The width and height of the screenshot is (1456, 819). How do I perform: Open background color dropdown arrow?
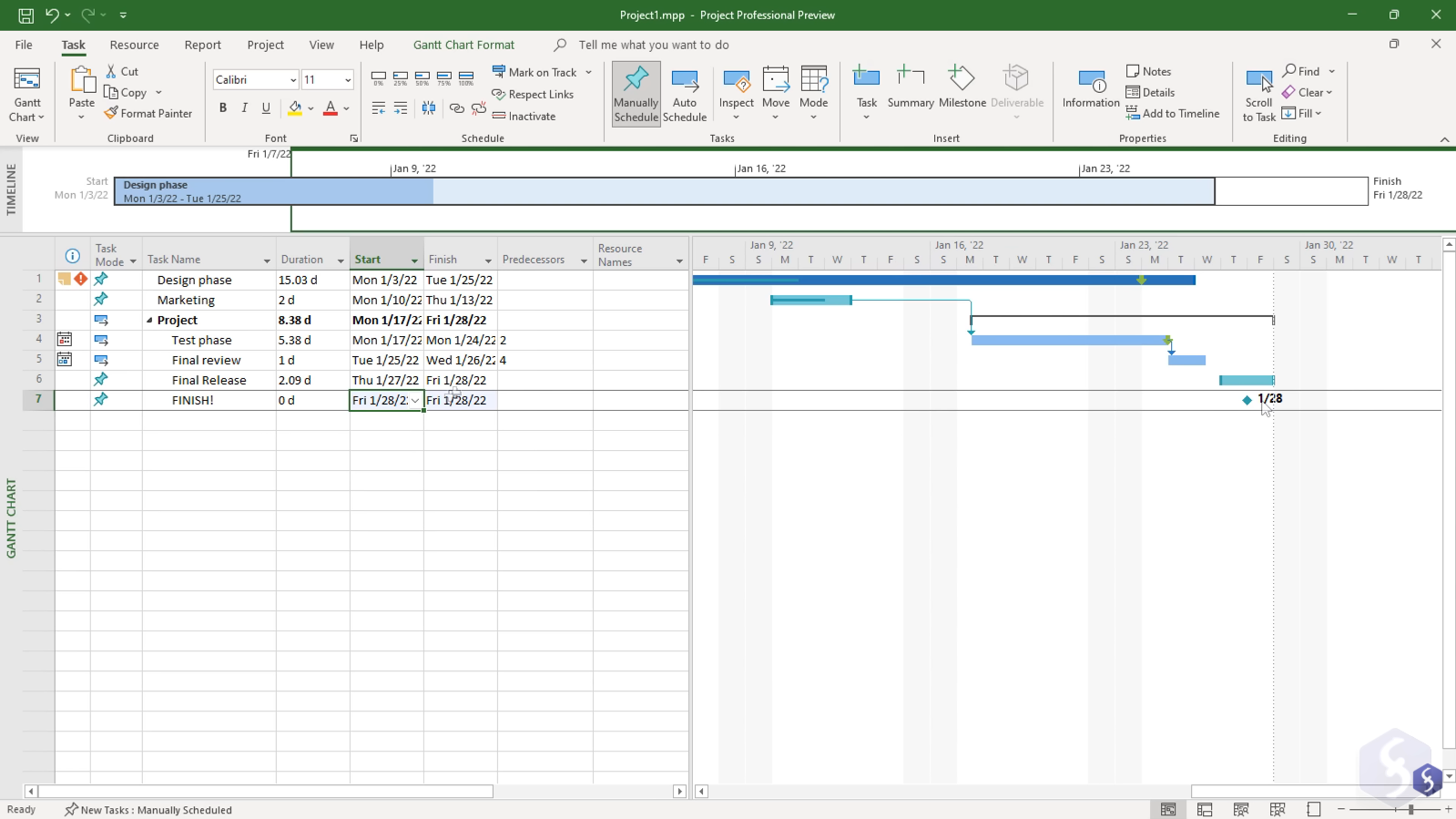pyautogui.click(x=311, y=108)
